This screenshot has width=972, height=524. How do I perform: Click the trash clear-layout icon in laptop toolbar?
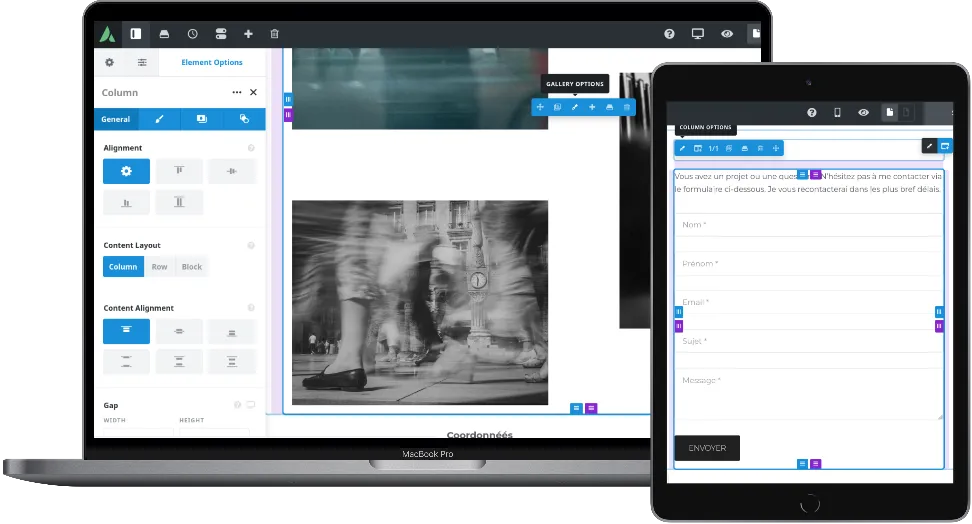275,34
